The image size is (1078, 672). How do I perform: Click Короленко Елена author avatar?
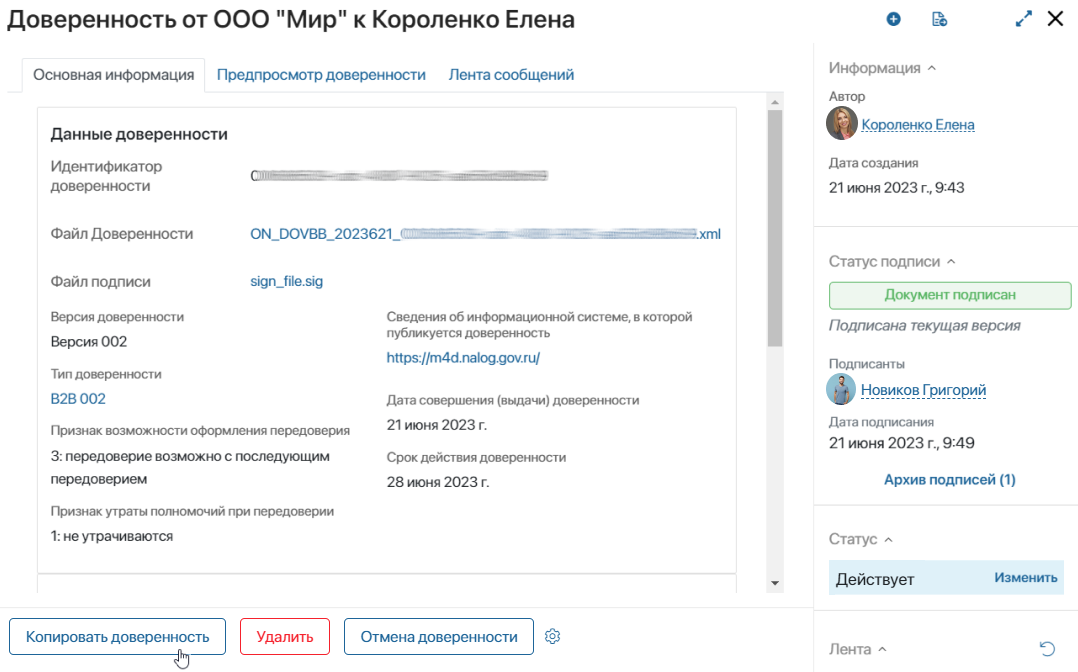[842, 124]
